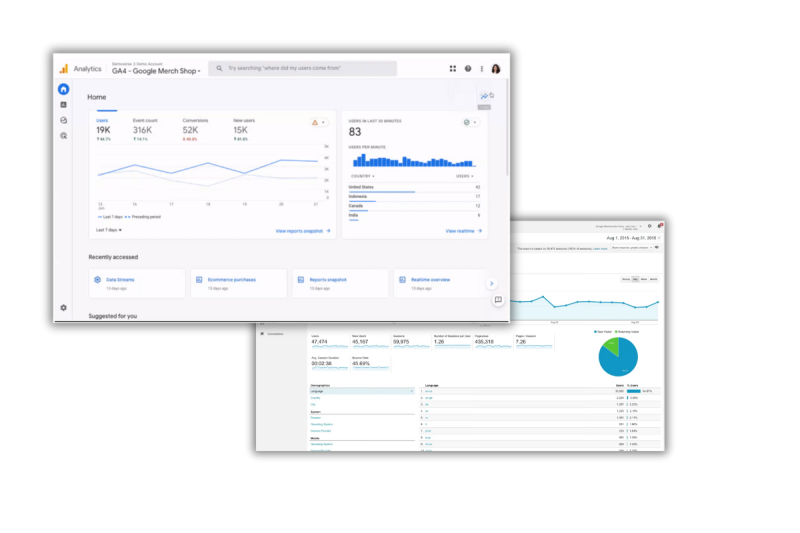The height and width of the screenshot is (533, 800).
Task: Click next arrow in Recently accessed carousel
Action: tap(492, 284)
